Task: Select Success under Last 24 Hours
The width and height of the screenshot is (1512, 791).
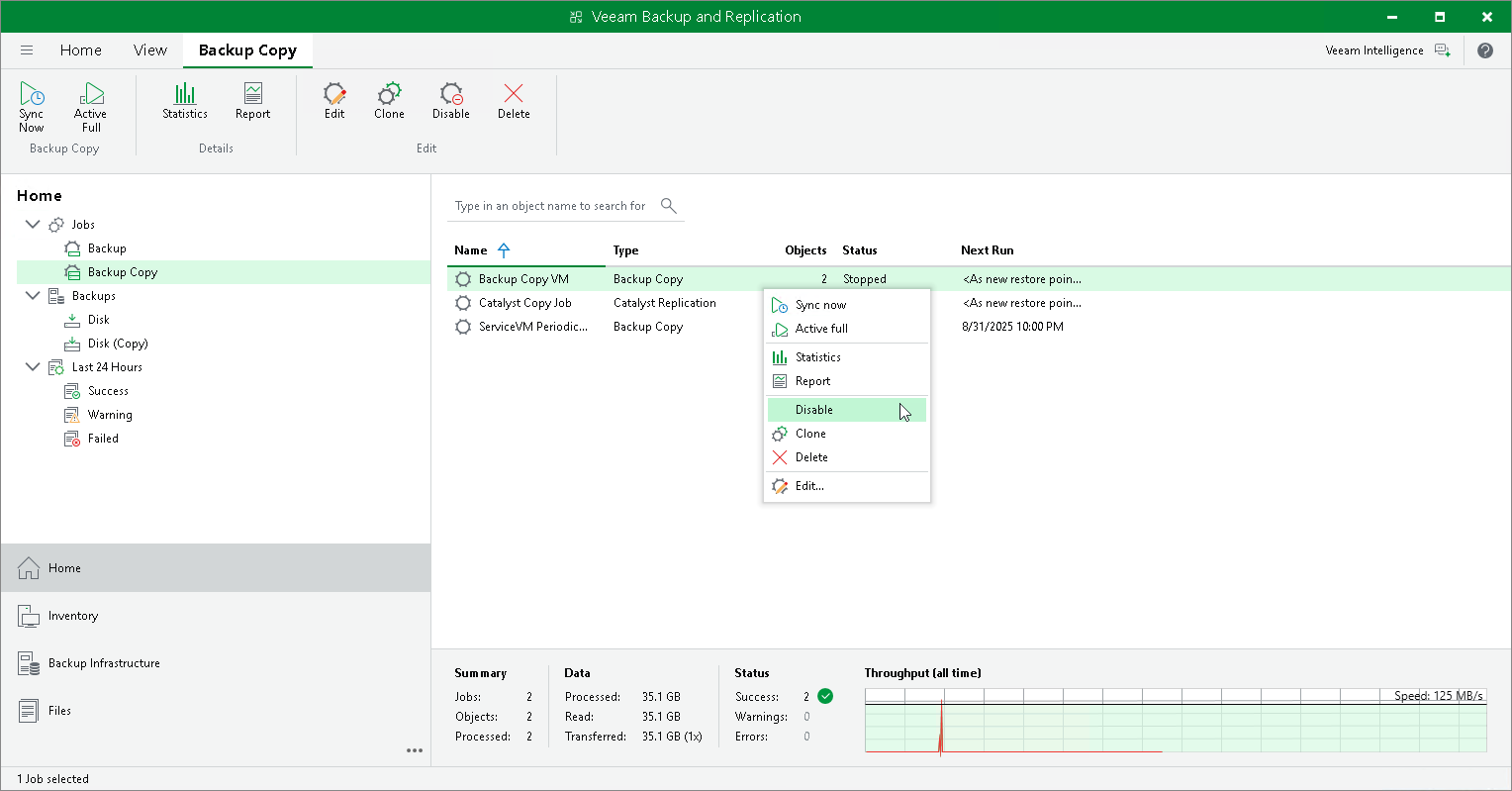Action: tap(108, 391)
